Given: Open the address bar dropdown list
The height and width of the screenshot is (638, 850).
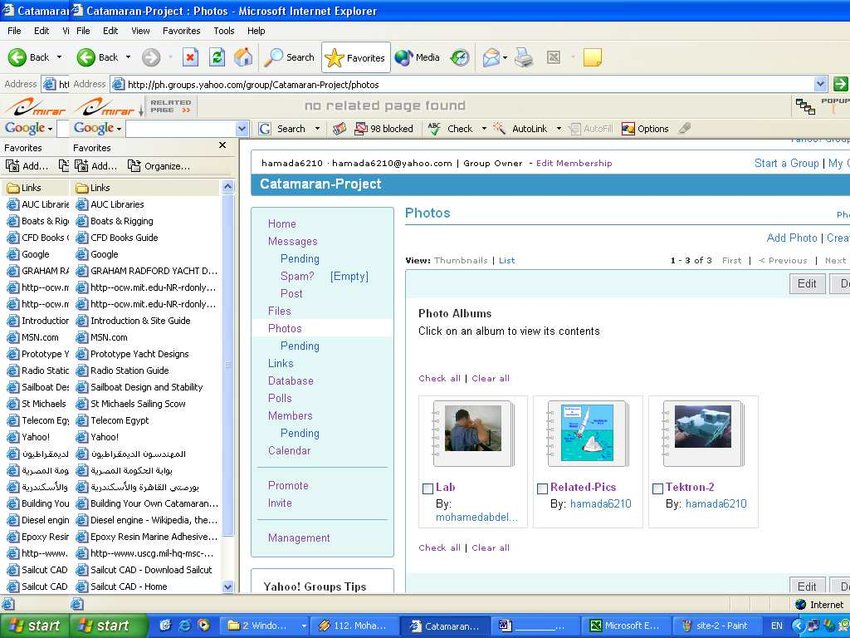Looking at the screenshot, I should click(819, 83).
